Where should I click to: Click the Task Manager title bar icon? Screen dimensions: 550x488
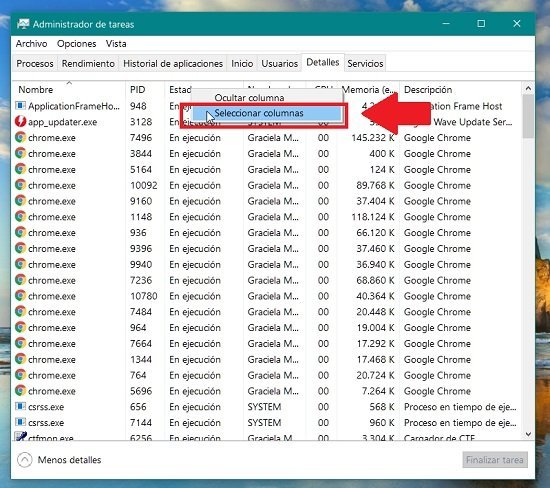click(x=23, y=24)
